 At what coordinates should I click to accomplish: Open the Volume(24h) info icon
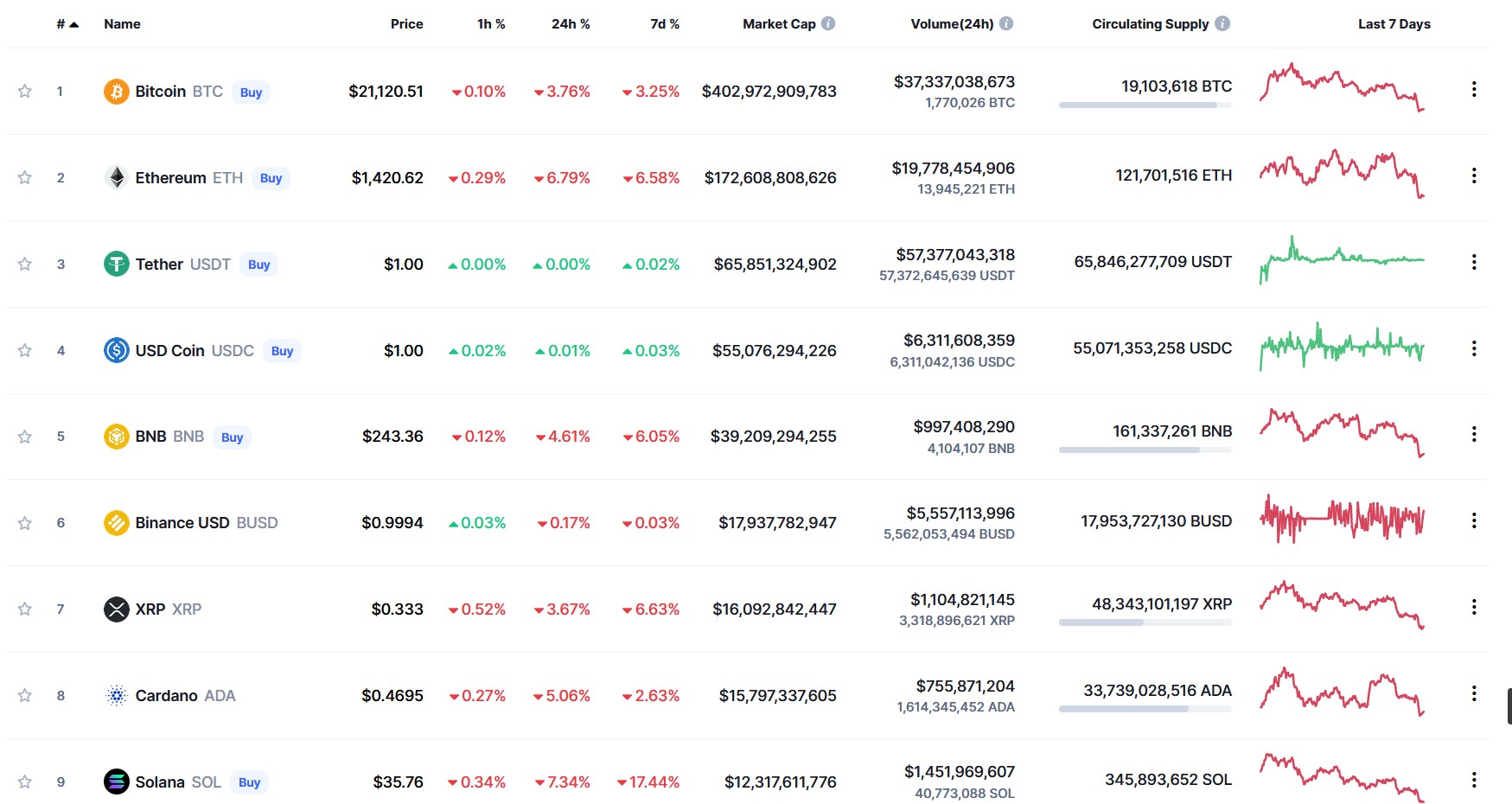pyautogui.click(x=1006, y=23)
